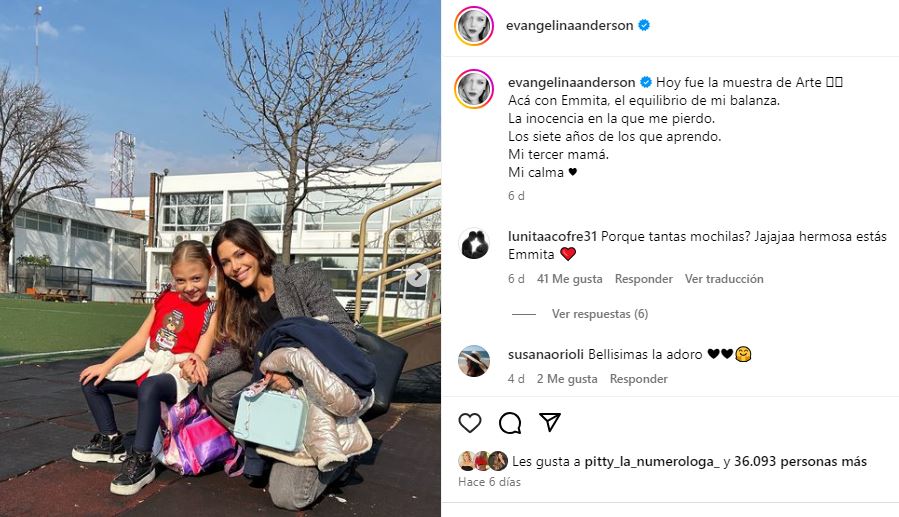Open lunitaacofre31's avatar
The width and height of the screenshot is (899, 517).
(x=474, y=244)
